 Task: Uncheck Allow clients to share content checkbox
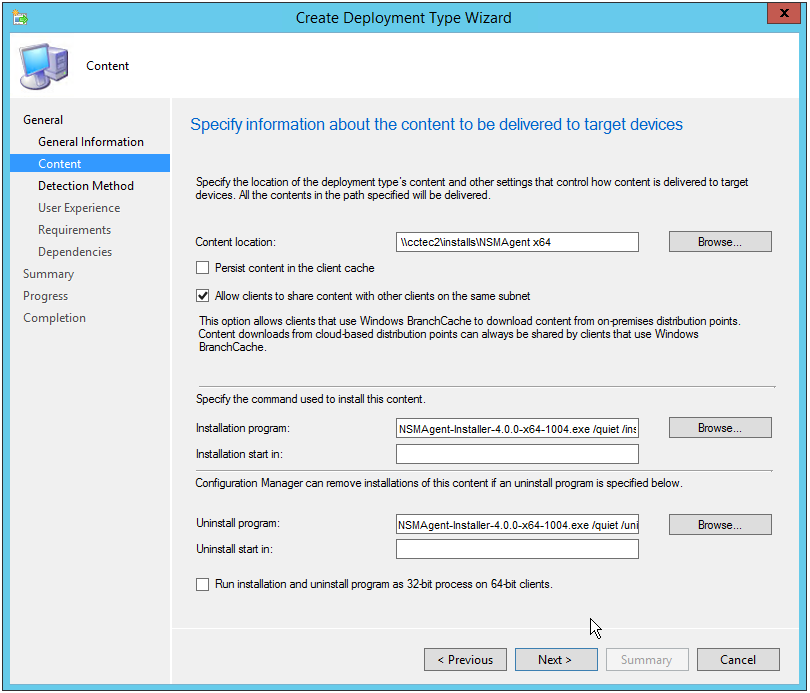(x=202, y=296)
